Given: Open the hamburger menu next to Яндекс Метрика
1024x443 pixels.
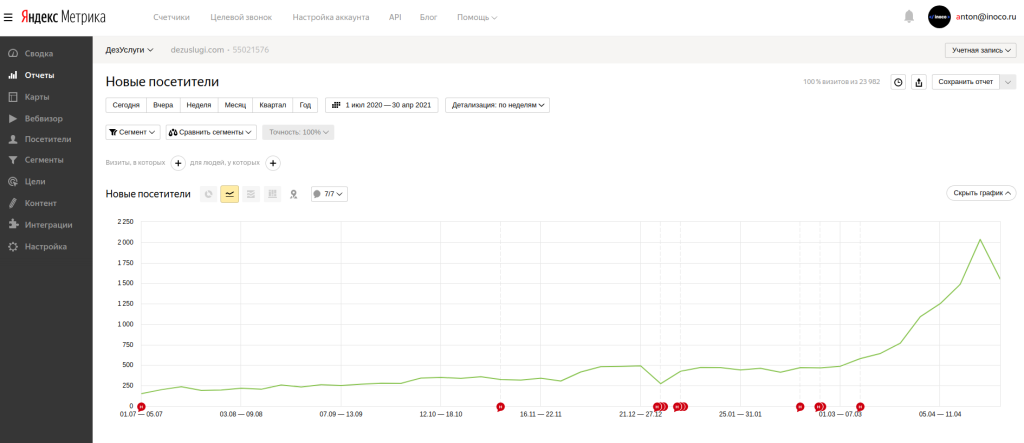Looking at the screenshot, I should [x=9, y=17].
